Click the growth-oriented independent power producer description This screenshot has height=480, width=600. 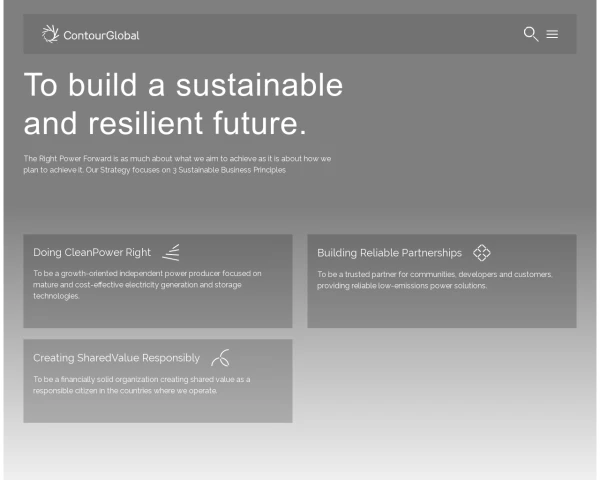[x=147, y=273]
